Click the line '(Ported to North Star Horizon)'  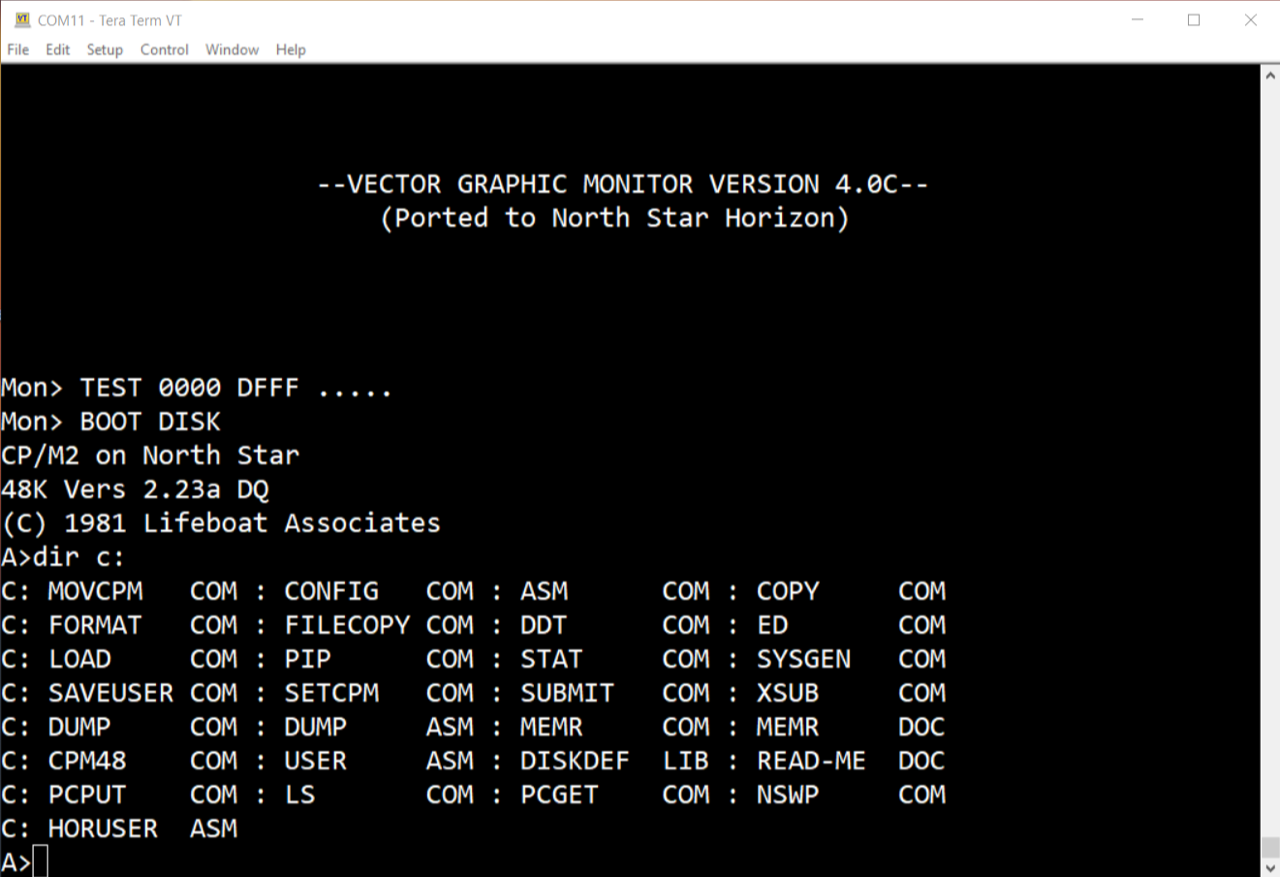coord(615,218)
